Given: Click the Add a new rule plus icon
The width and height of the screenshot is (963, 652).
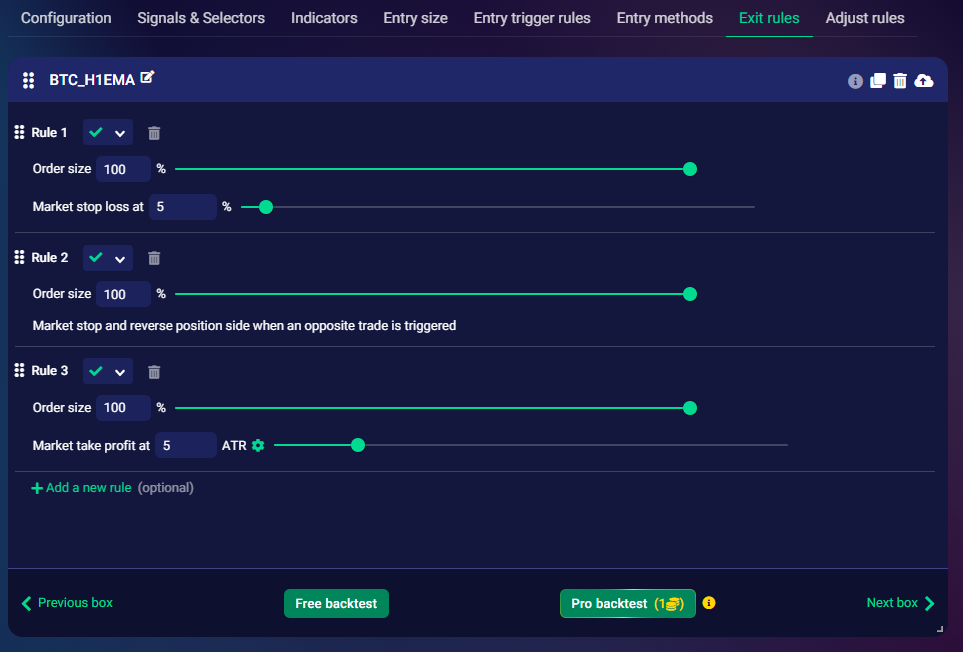Looking at the screenshot, I should (37, 488).
